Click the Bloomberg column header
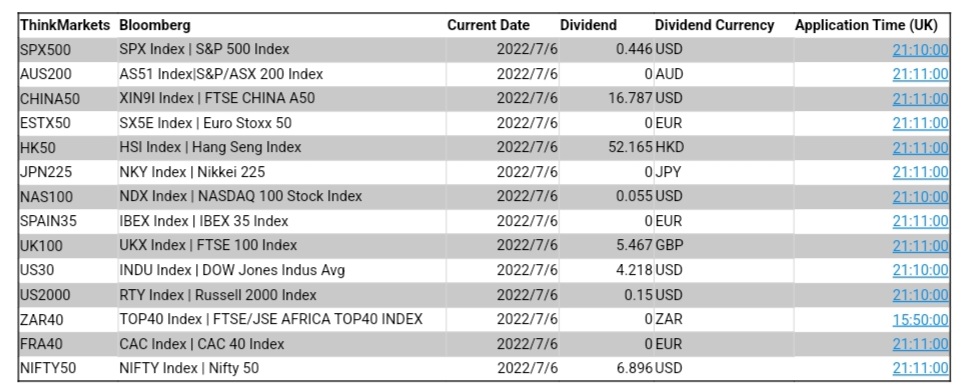 pos(155,25)
